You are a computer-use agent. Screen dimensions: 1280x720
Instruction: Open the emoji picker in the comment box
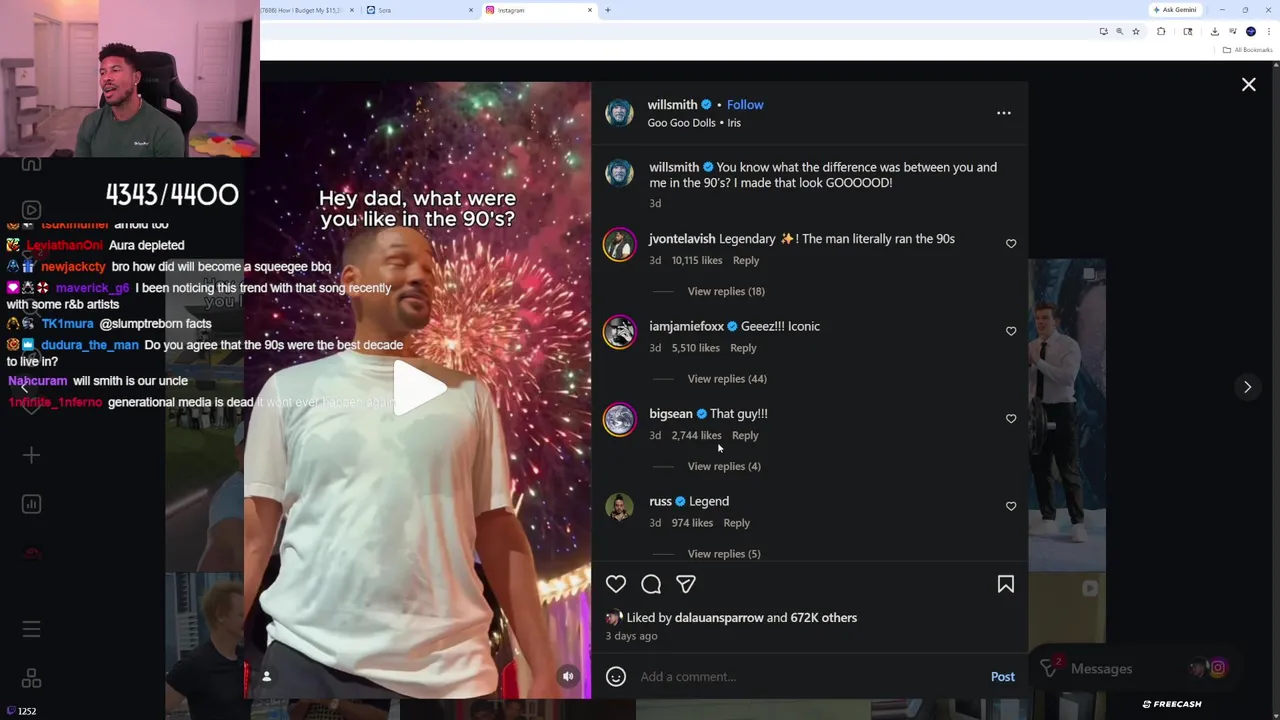tap(616, 677)
